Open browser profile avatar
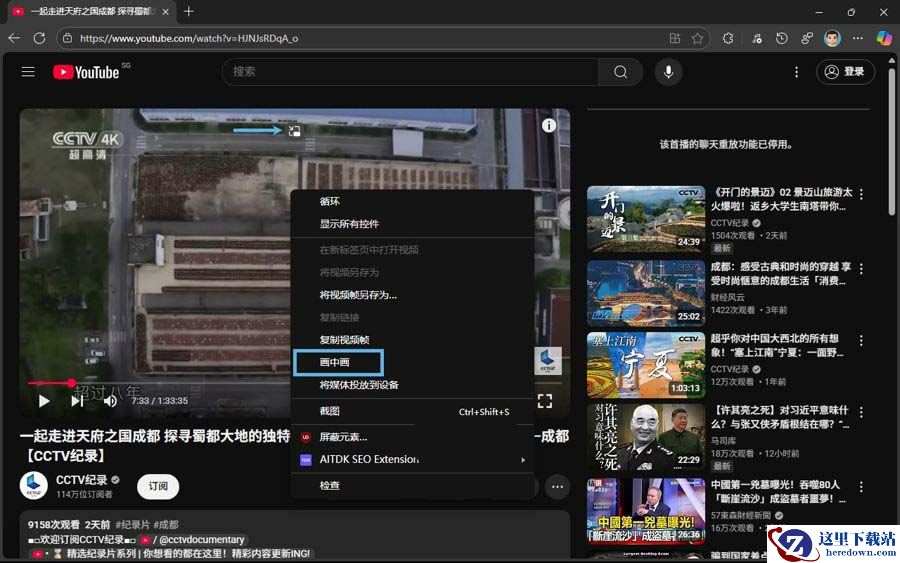 832,38
